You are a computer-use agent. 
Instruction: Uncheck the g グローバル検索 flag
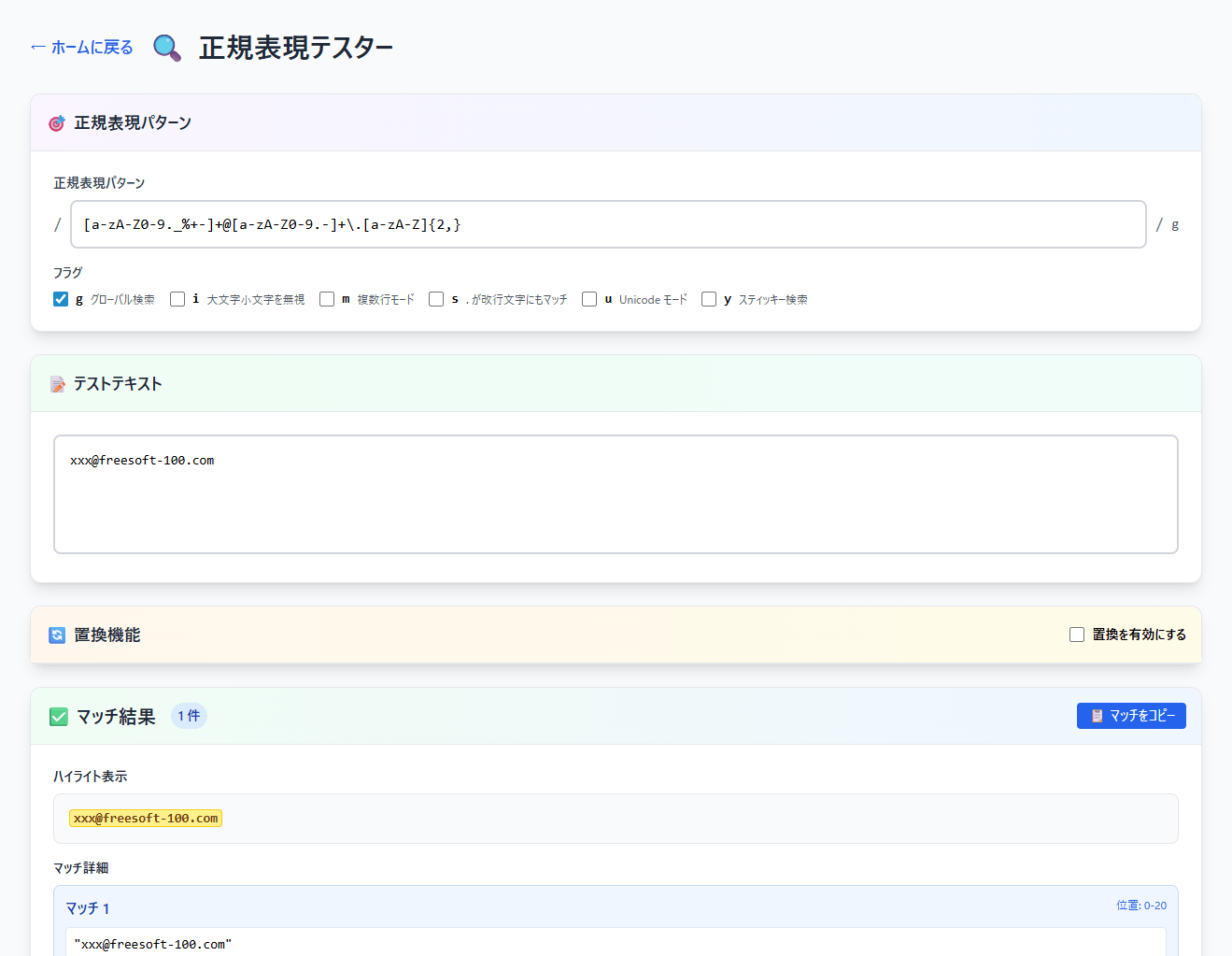click(x=61, y=299)
